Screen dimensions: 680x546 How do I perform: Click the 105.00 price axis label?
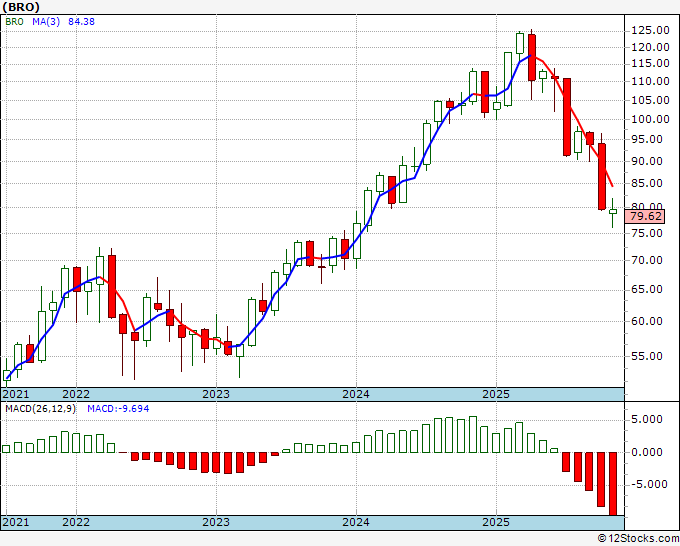point(650,100)
